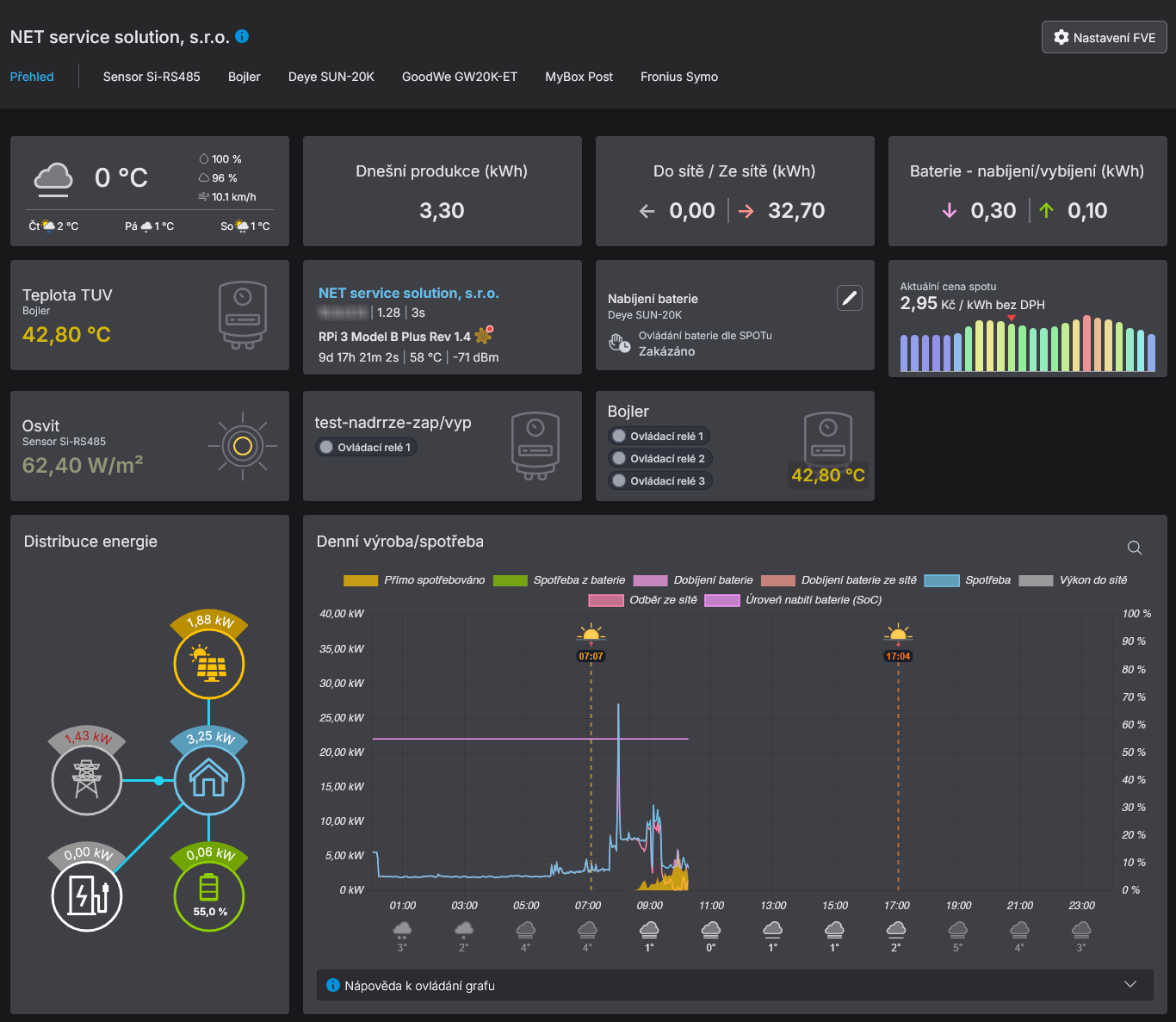Viewport: 1176px width, 1022px height.
Task: Toggle Přímo spotřebováno legend entry
Action: [414, 580]
